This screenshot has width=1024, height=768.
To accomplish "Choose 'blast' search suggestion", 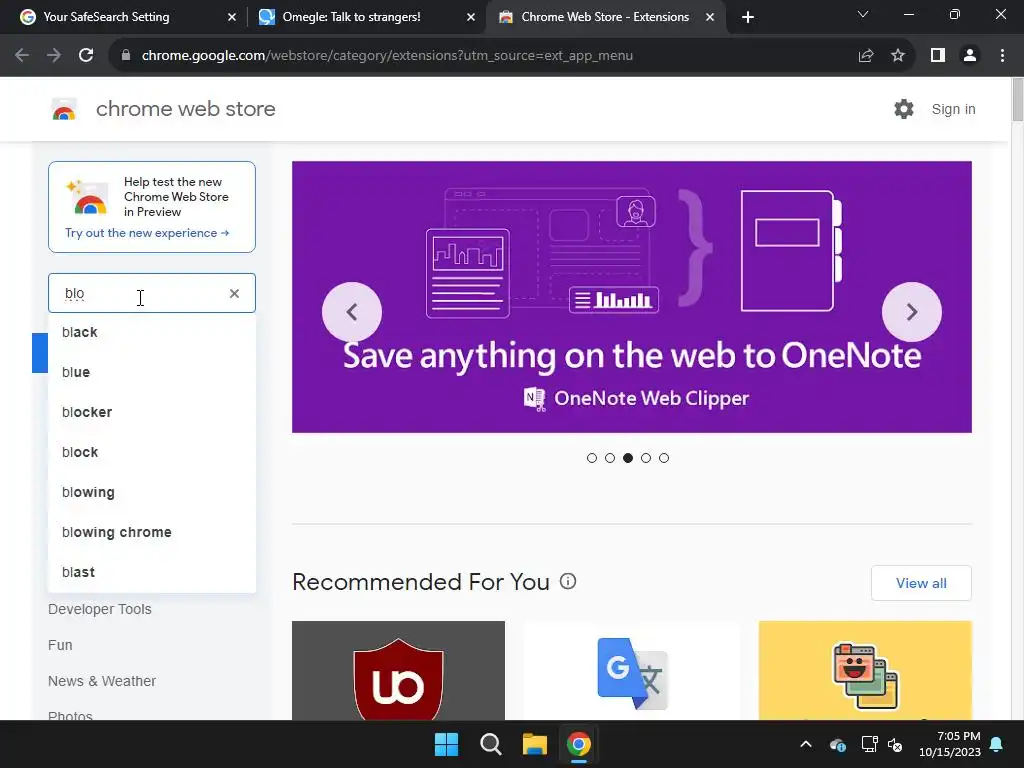I will pyautogui.click(x=152, y=572).
